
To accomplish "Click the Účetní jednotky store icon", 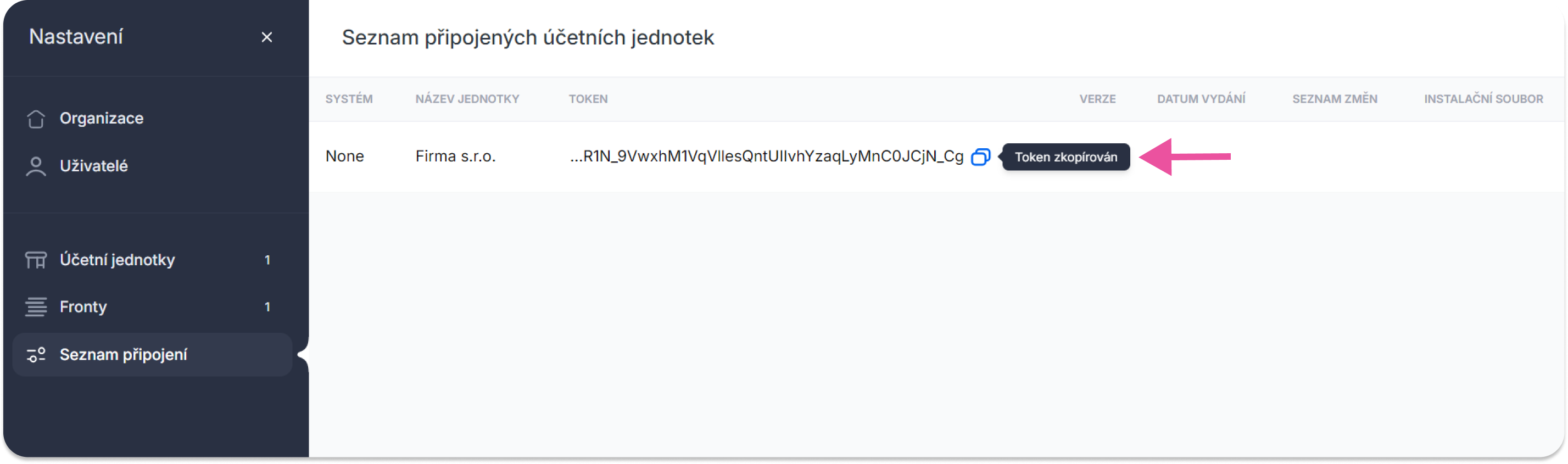I will coord(36,260).
